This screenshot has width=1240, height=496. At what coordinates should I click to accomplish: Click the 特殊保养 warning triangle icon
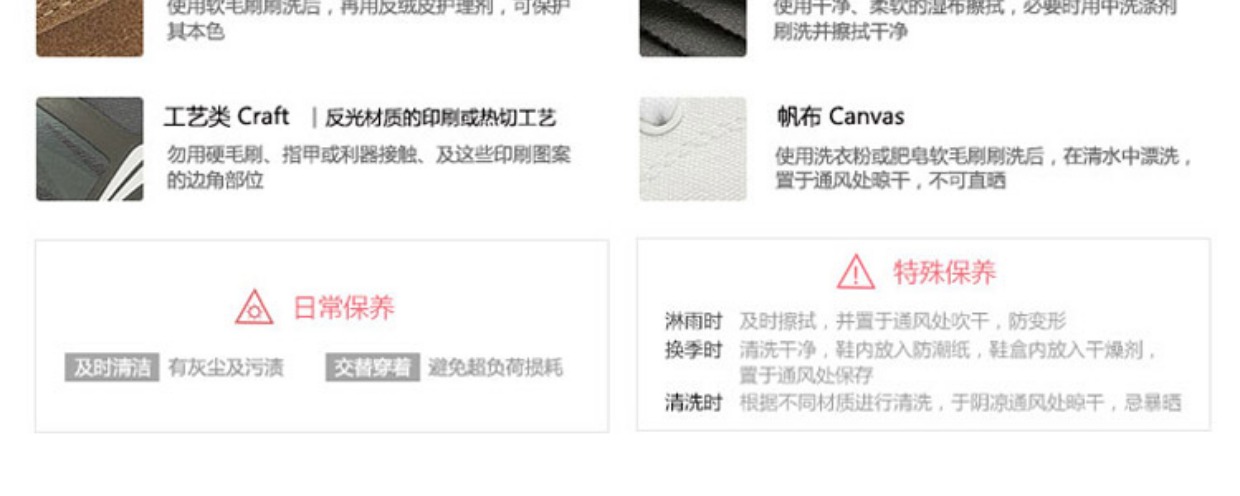[x=856, y=271]
